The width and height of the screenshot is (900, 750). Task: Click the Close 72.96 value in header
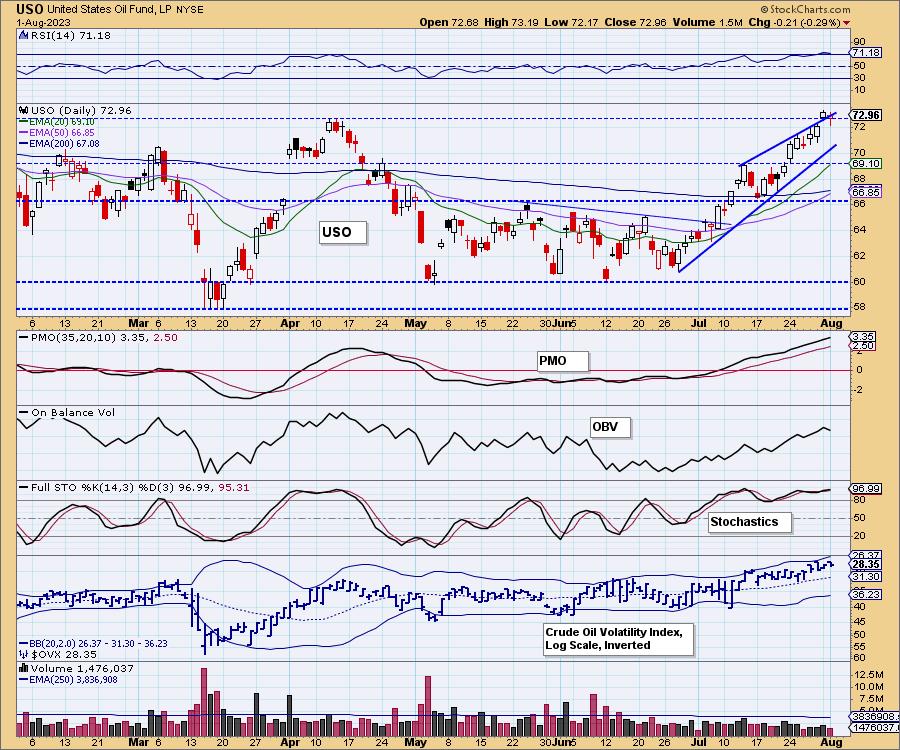coord(635,22)
